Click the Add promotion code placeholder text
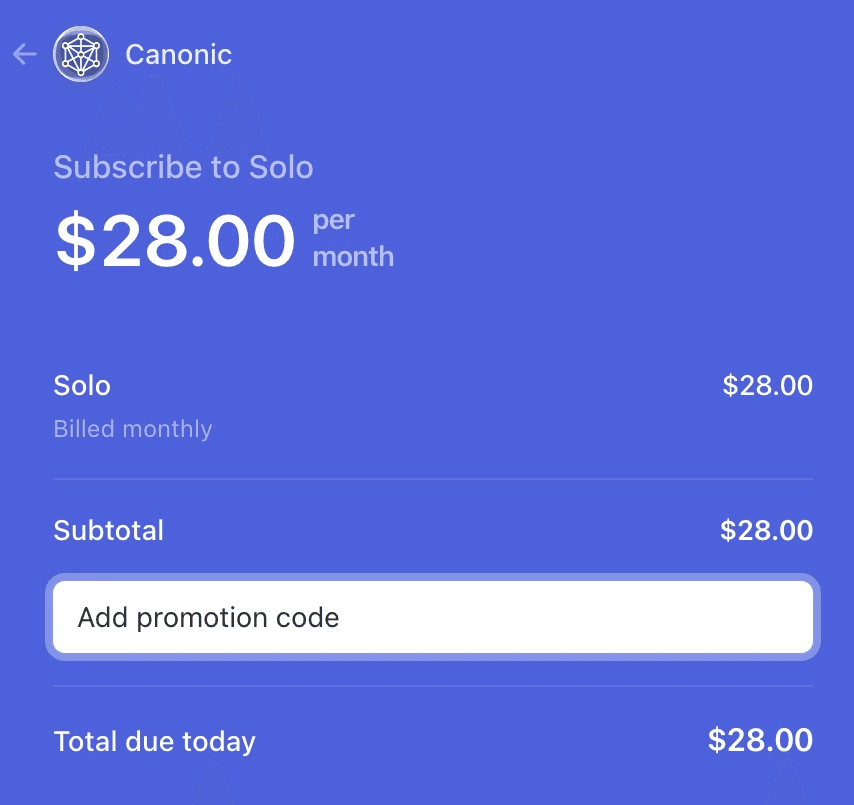This screenshot has height=805, width=854. (209, 618)
